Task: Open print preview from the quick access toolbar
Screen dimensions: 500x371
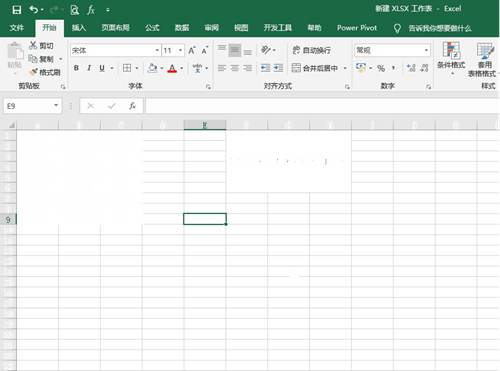Action: [x=75, y=10]
